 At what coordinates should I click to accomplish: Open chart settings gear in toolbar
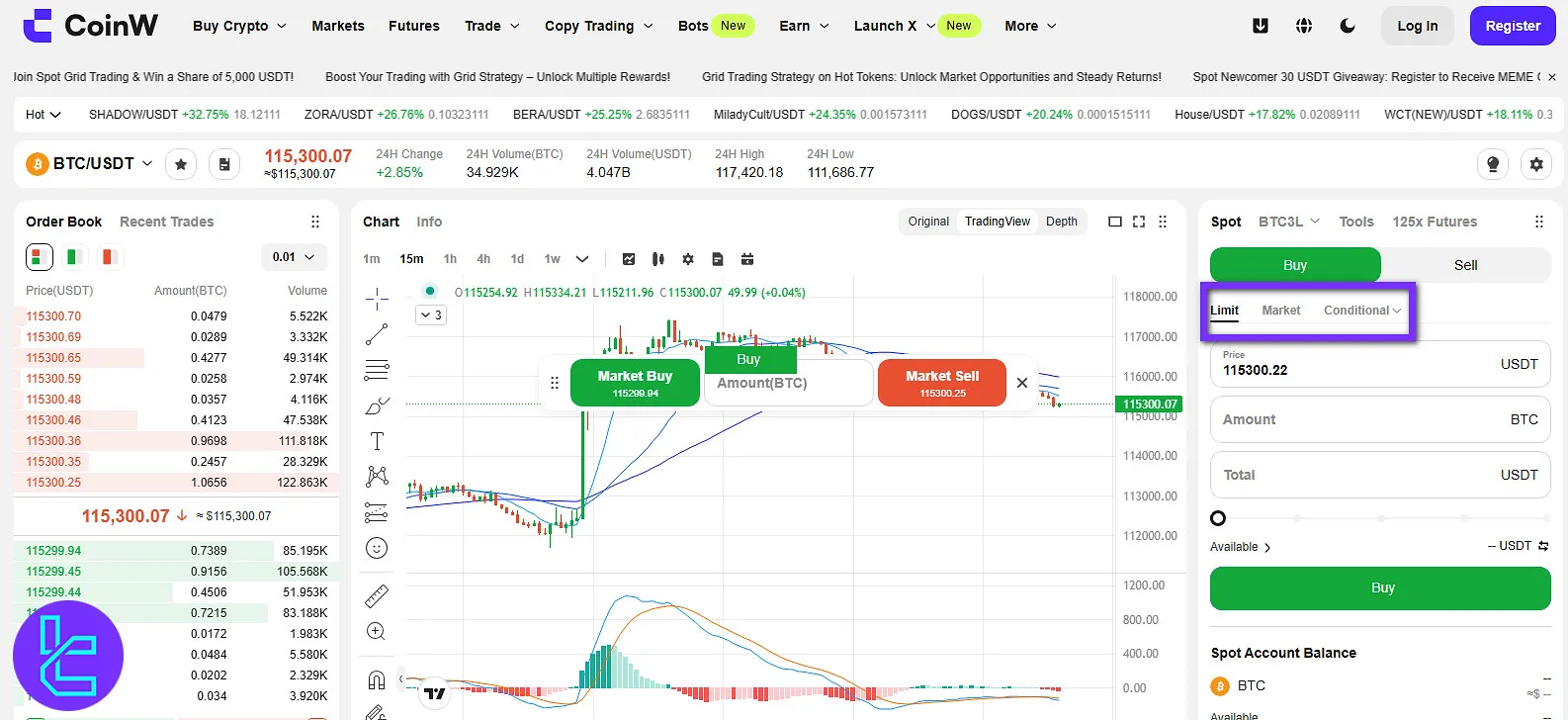688,259
